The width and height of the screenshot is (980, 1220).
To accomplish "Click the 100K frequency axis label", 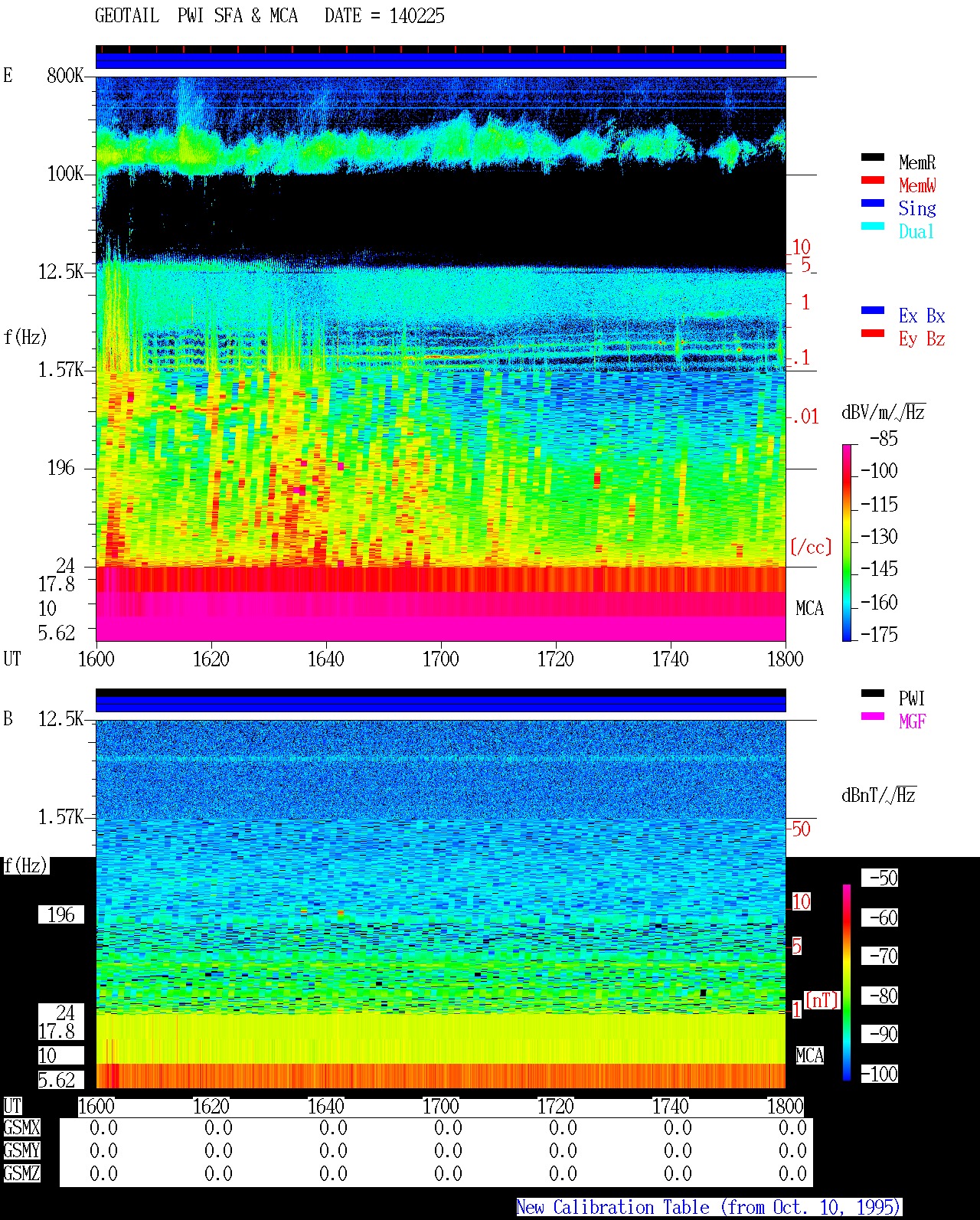I will tap(65, 174).
